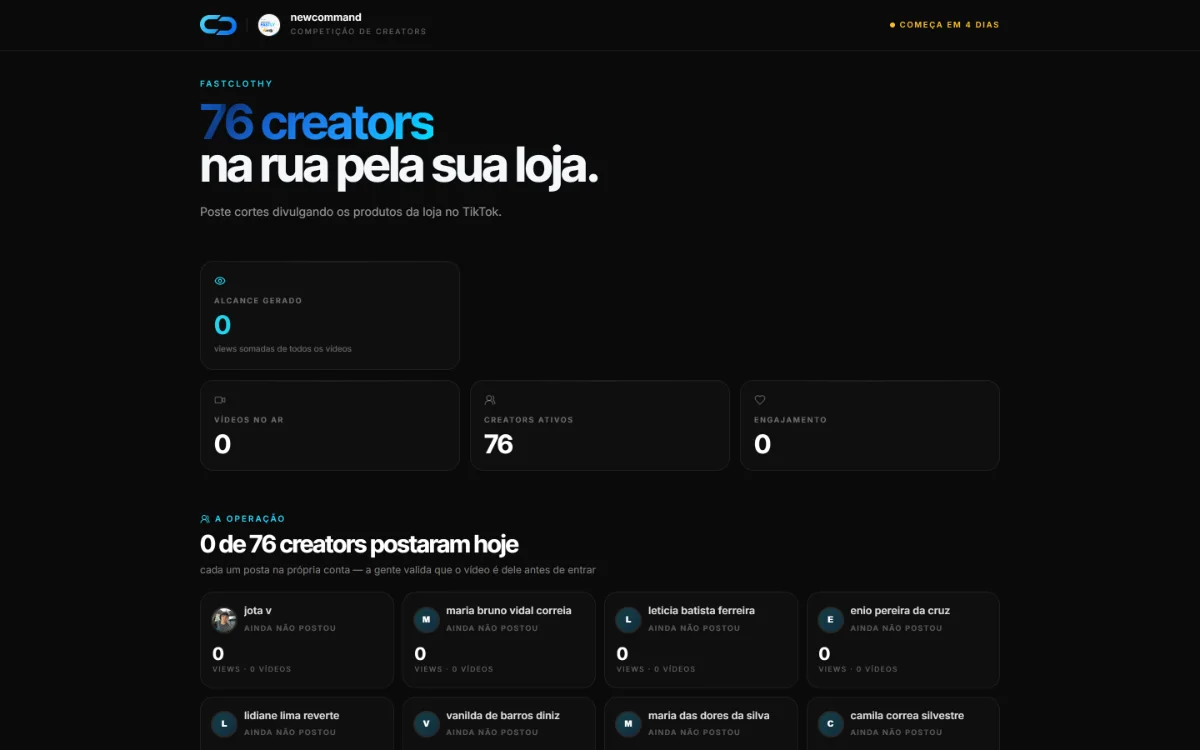Click the 'Competição de Creators' subtitle
This screenshot has width=1200, height=750.
(358, 32)
